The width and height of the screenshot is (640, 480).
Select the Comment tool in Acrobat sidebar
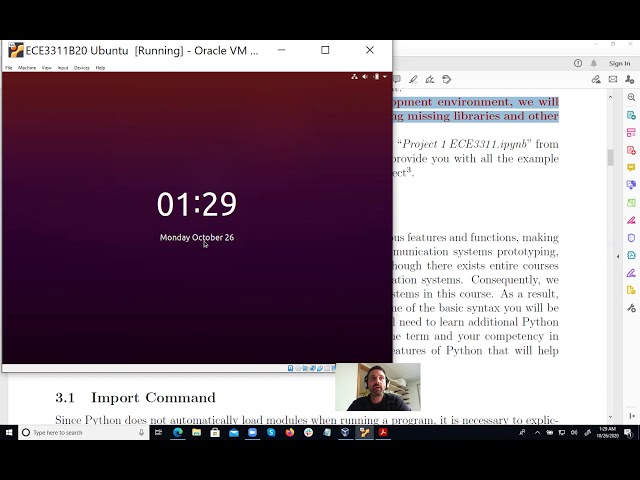pyautogui.click(x=631, y=167)
